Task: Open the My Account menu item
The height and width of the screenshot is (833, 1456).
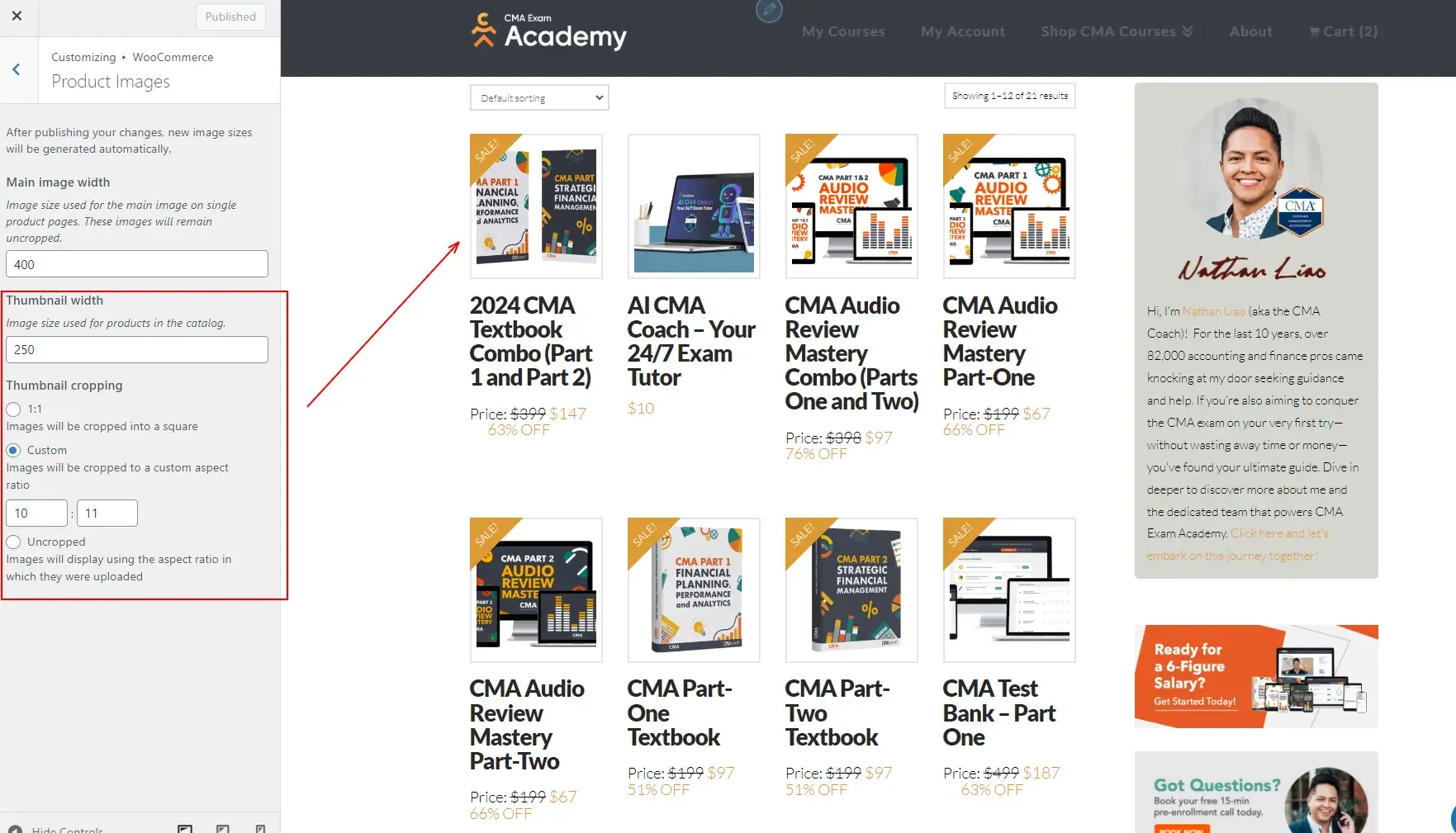Action: (962, 31)
